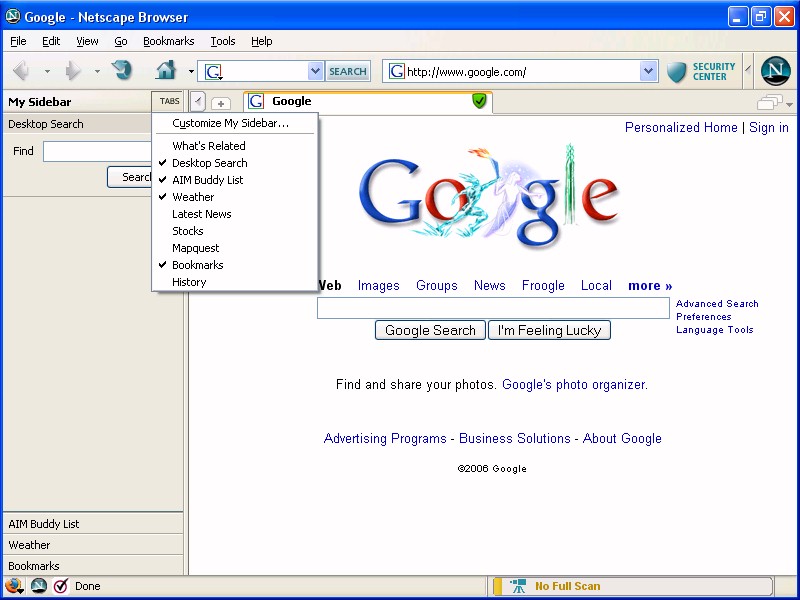Open Google's photo organizer link

click(x=574, y=384)
